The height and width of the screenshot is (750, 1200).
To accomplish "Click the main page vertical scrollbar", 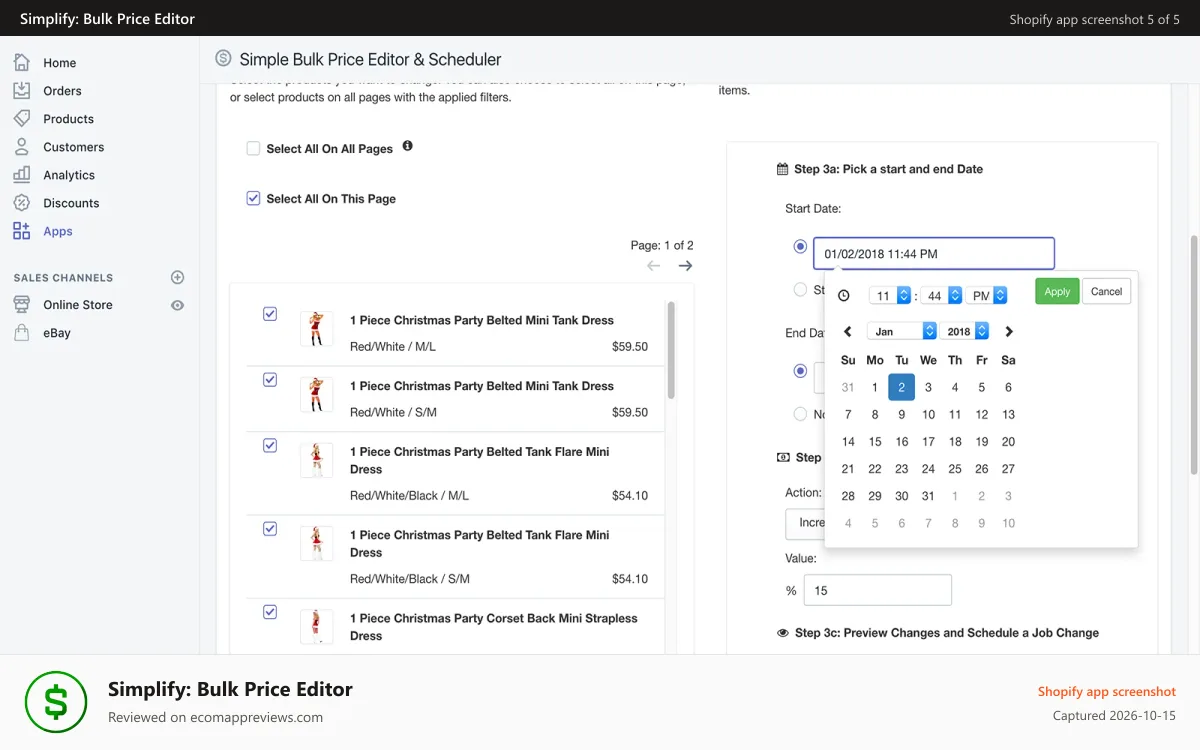I will click(x=1193, y=355).
